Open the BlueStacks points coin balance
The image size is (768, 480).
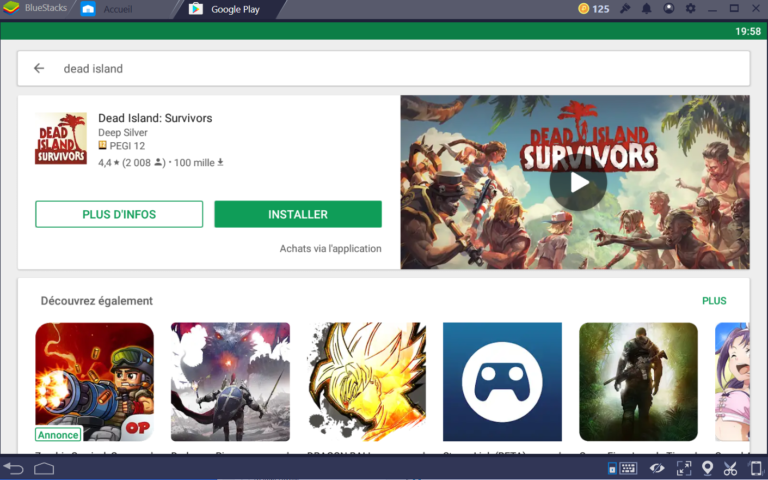coord(594,9)
